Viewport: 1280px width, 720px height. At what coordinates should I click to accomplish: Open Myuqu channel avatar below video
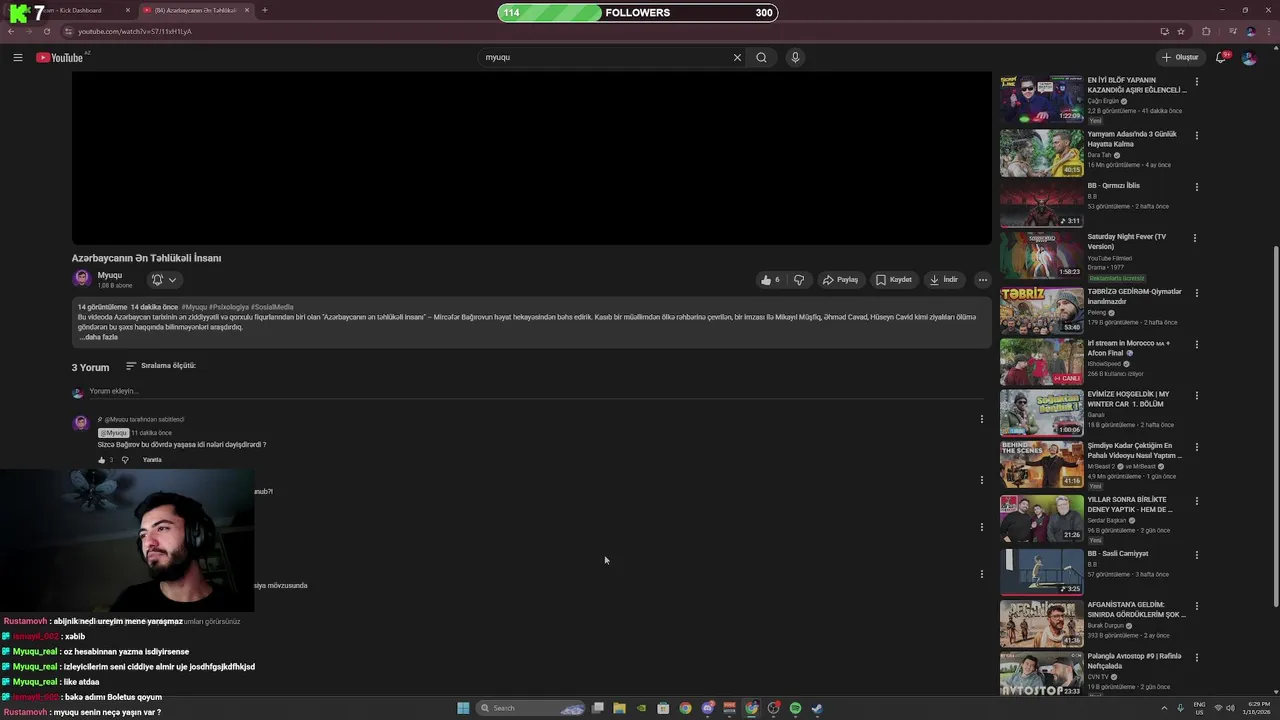tap(82, 279)
